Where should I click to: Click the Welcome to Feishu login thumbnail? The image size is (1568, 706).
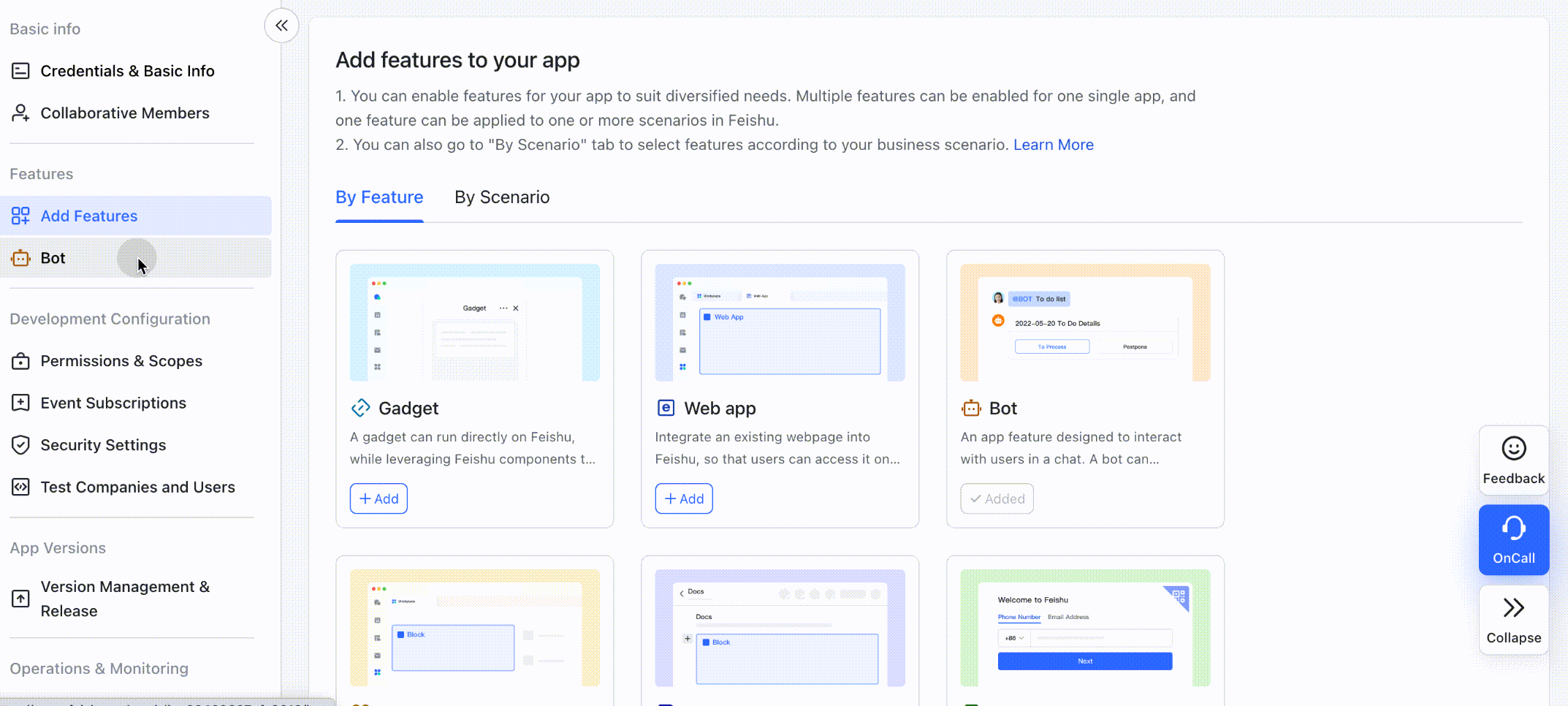[x=1085, y=628]
